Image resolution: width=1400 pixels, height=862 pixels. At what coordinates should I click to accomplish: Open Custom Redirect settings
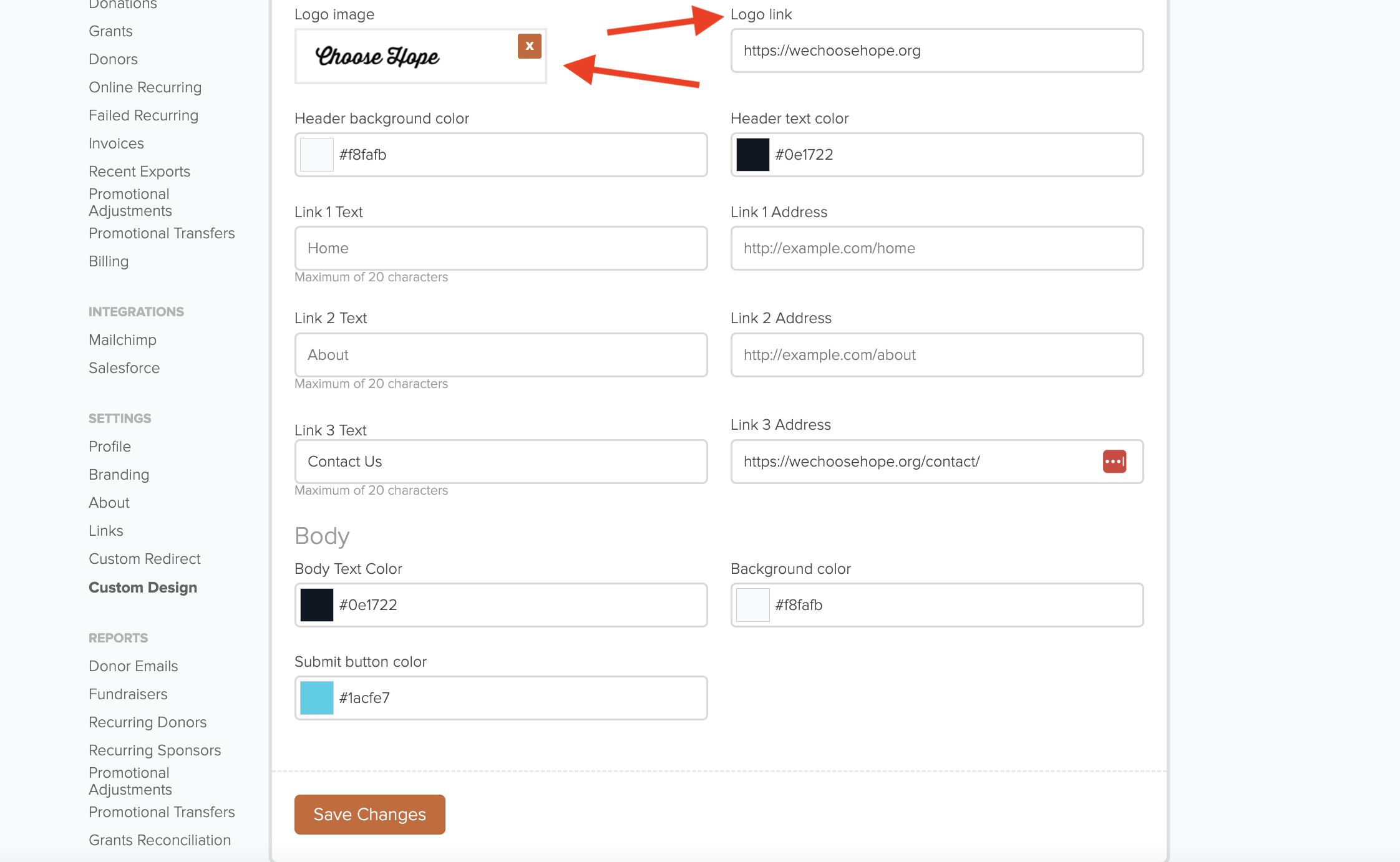pyautogui.click(x=145, y=559)
